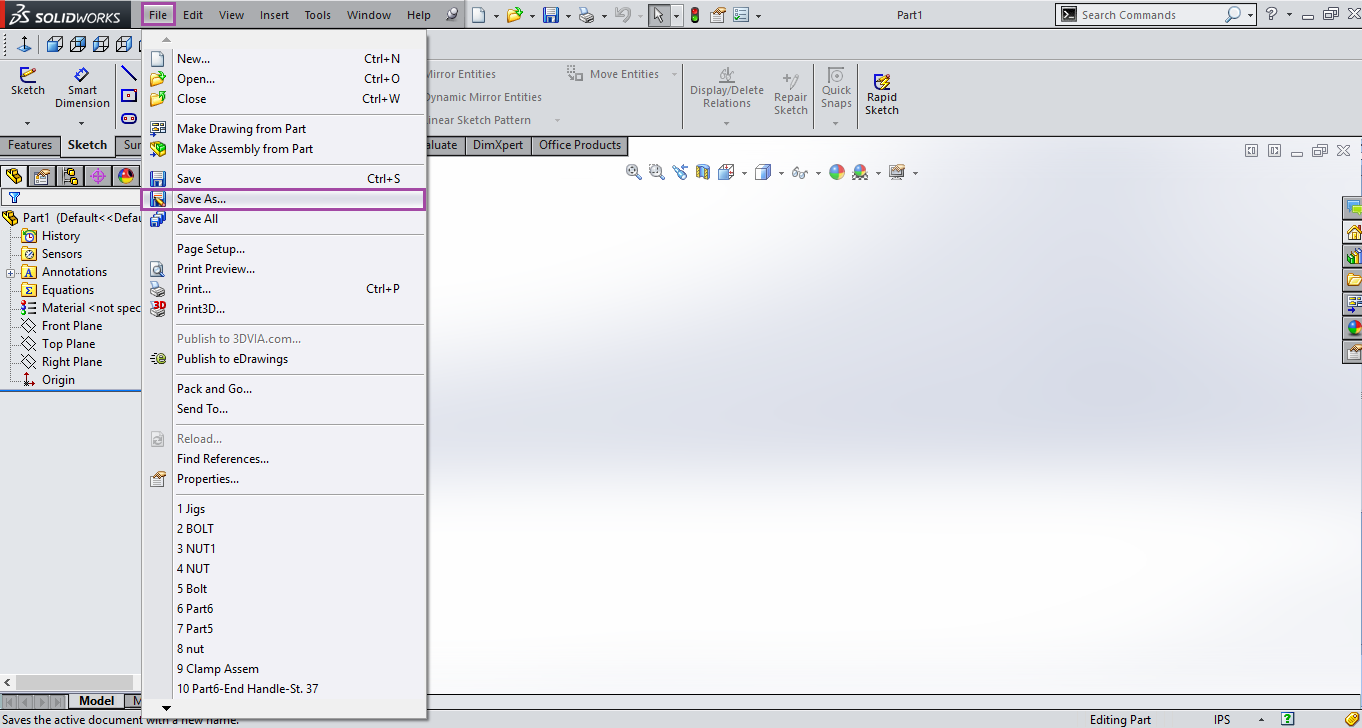Click the Corner Rectangle sketch tool
This screenshot has height=728, width=1362.
[x=129, y=96]
